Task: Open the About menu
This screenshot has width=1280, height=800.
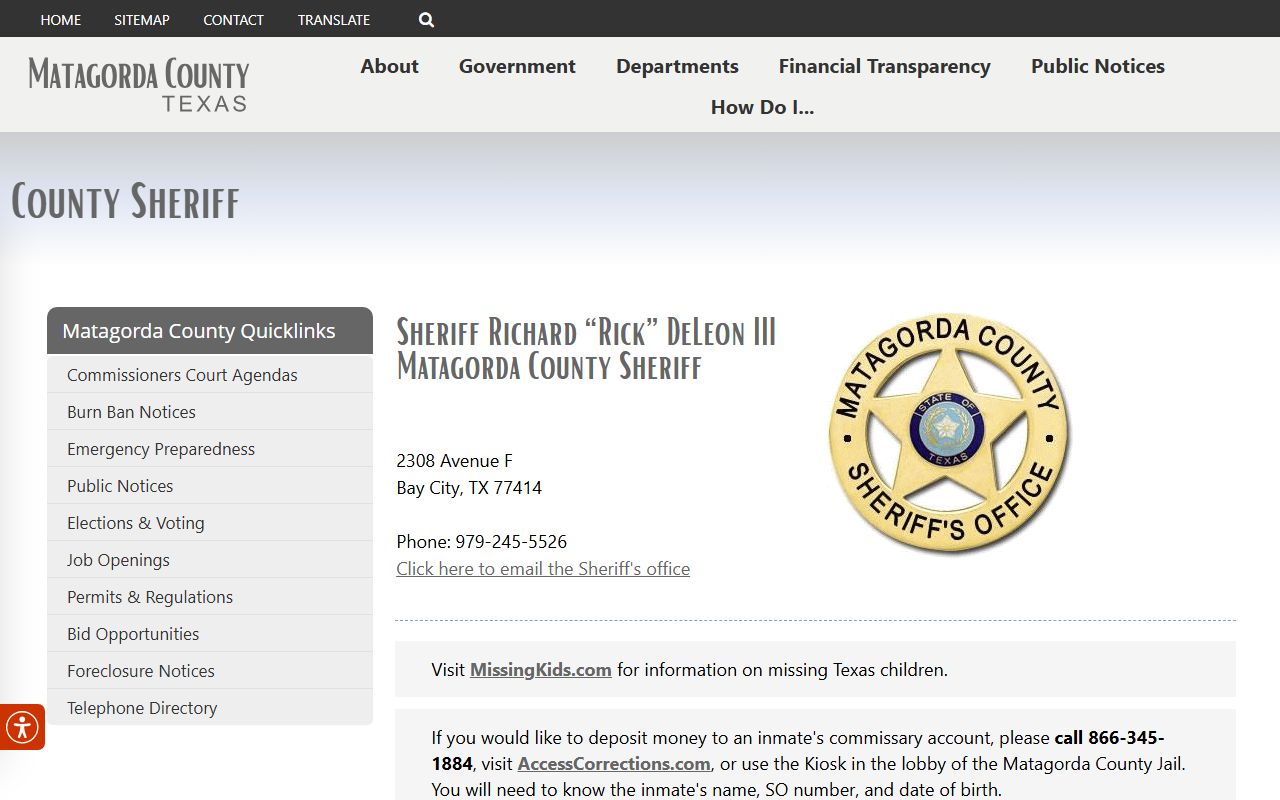Action: pos(390,66)
